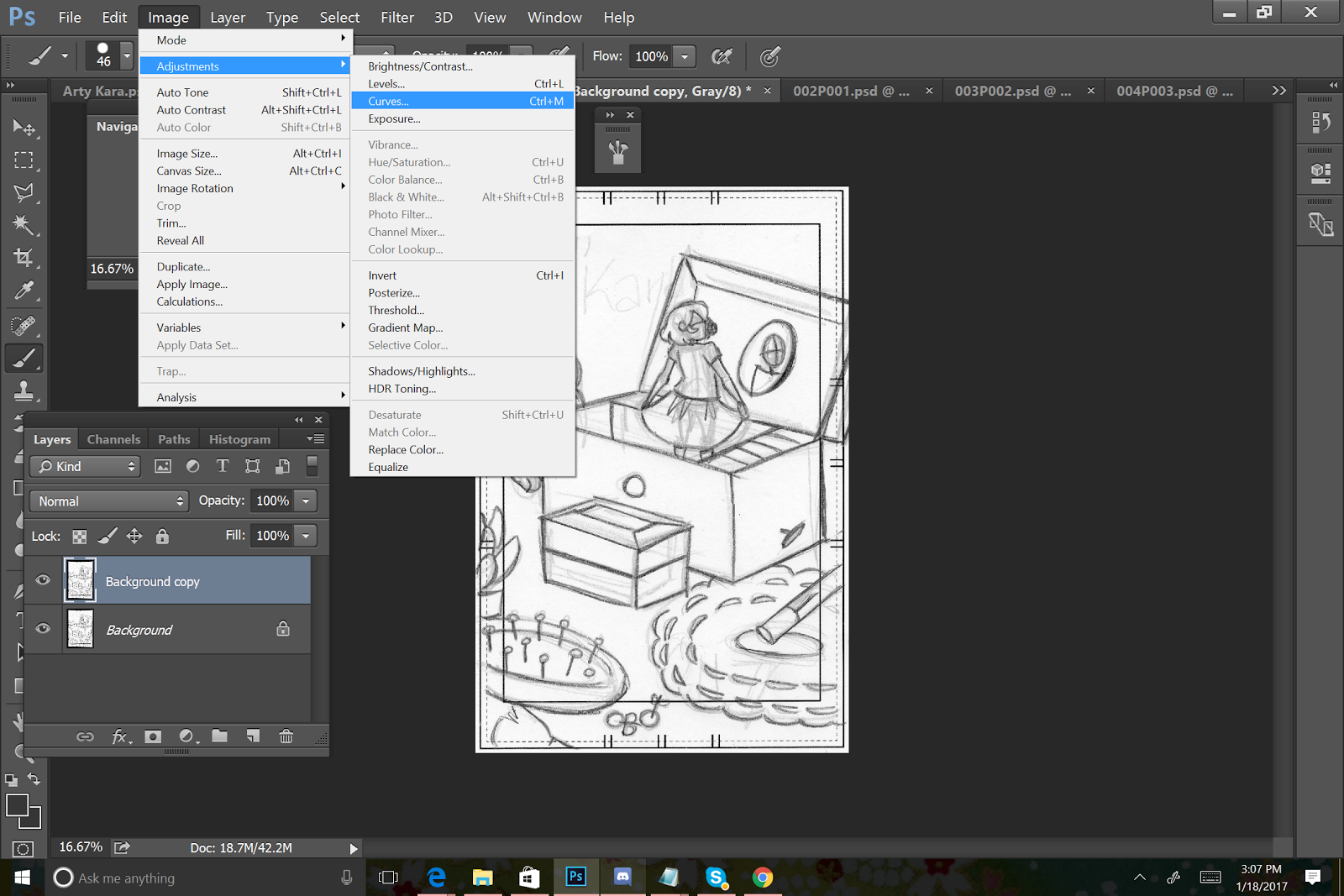Click the foreground color swatch
The height and width of the screenshot is (896, 1344).
point(17,805)
